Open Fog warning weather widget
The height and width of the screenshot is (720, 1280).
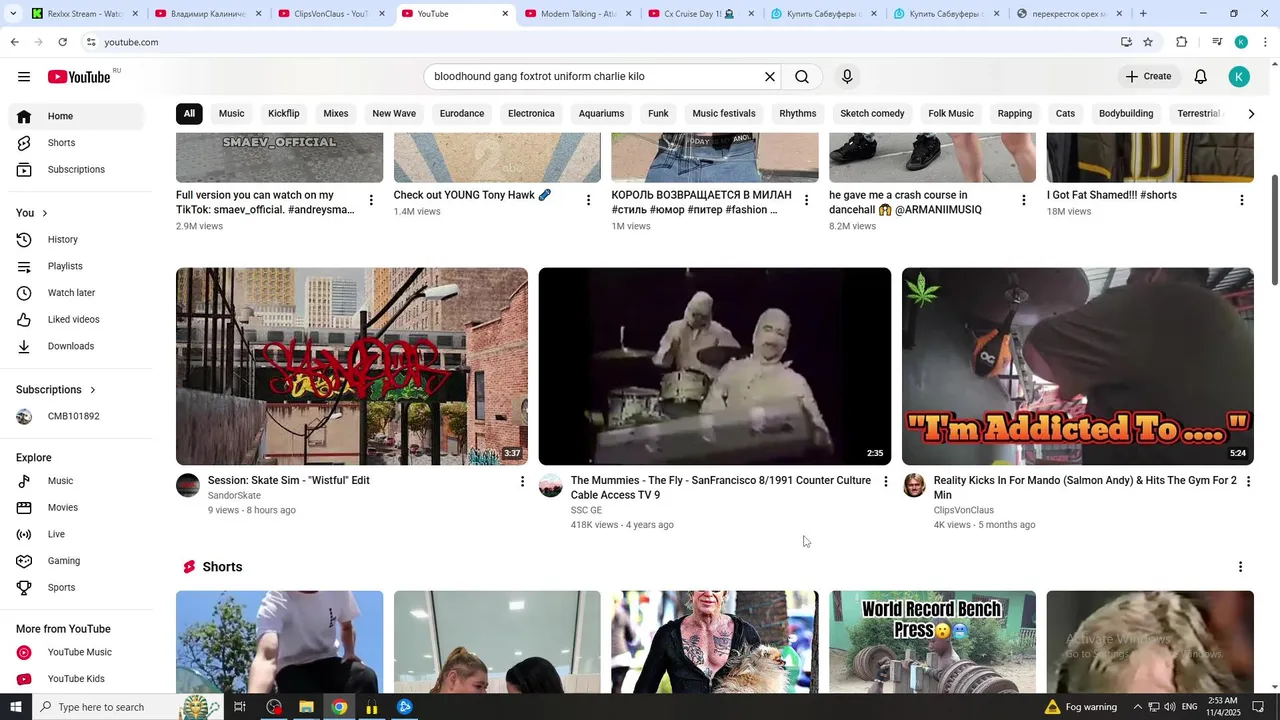(x=1081, y=707)
